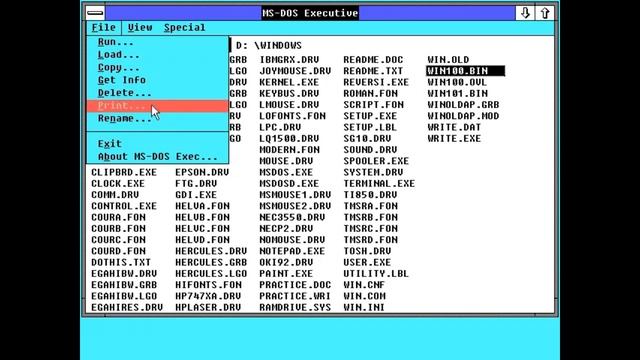640x360 pixels.
Task: Open the View menu
Action: pos(140,27)
